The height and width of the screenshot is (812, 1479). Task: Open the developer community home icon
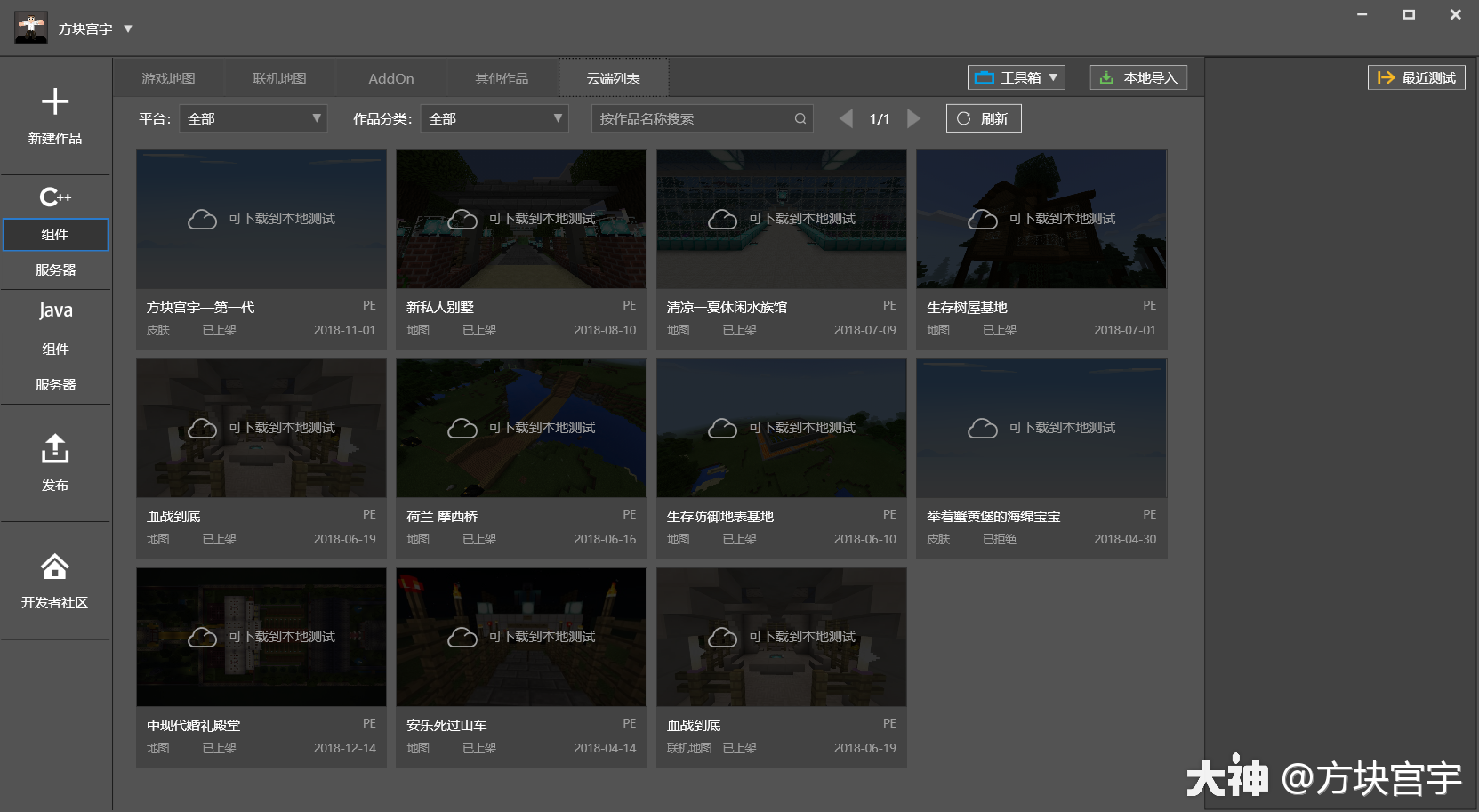click(x=55, y=567)
